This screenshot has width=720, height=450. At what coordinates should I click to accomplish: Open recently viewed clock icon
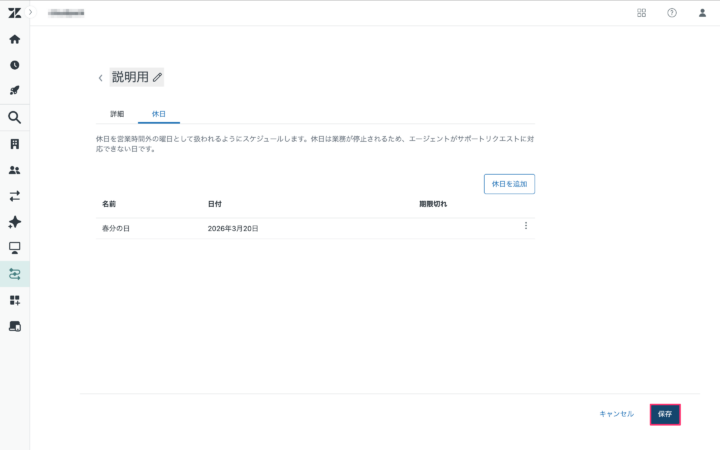point(15,65)
